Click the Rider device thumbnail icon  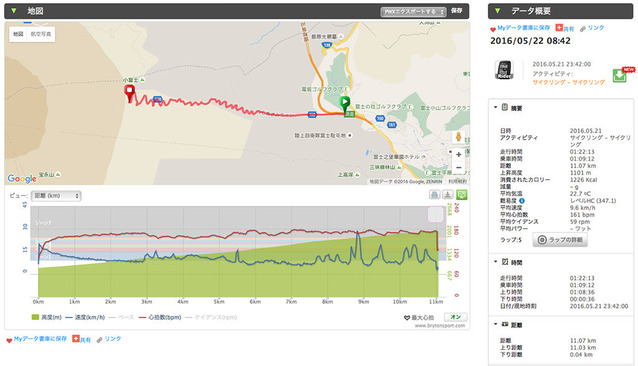(x=504, y=70)
